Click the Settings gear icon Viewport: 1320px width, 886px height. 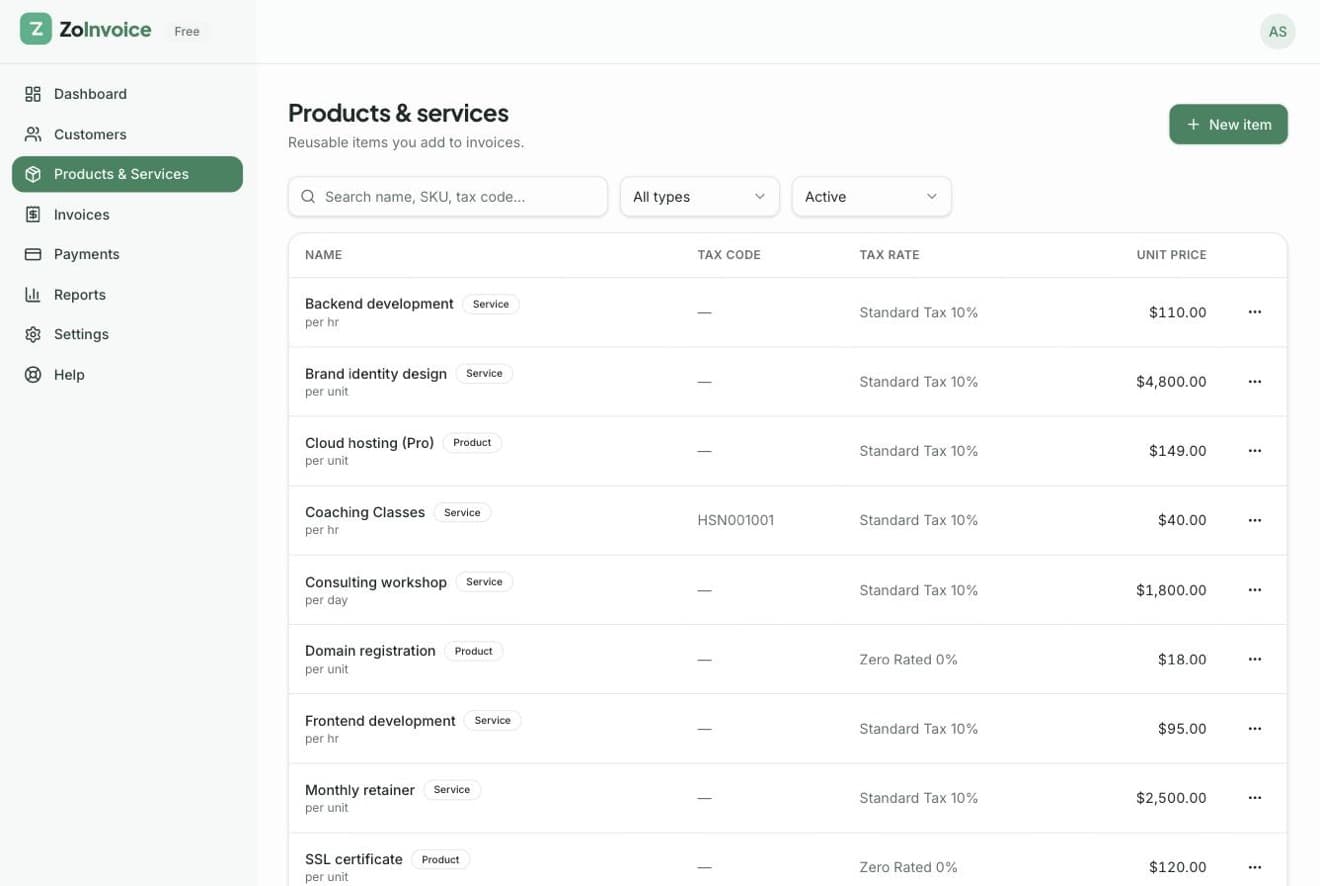33,334
